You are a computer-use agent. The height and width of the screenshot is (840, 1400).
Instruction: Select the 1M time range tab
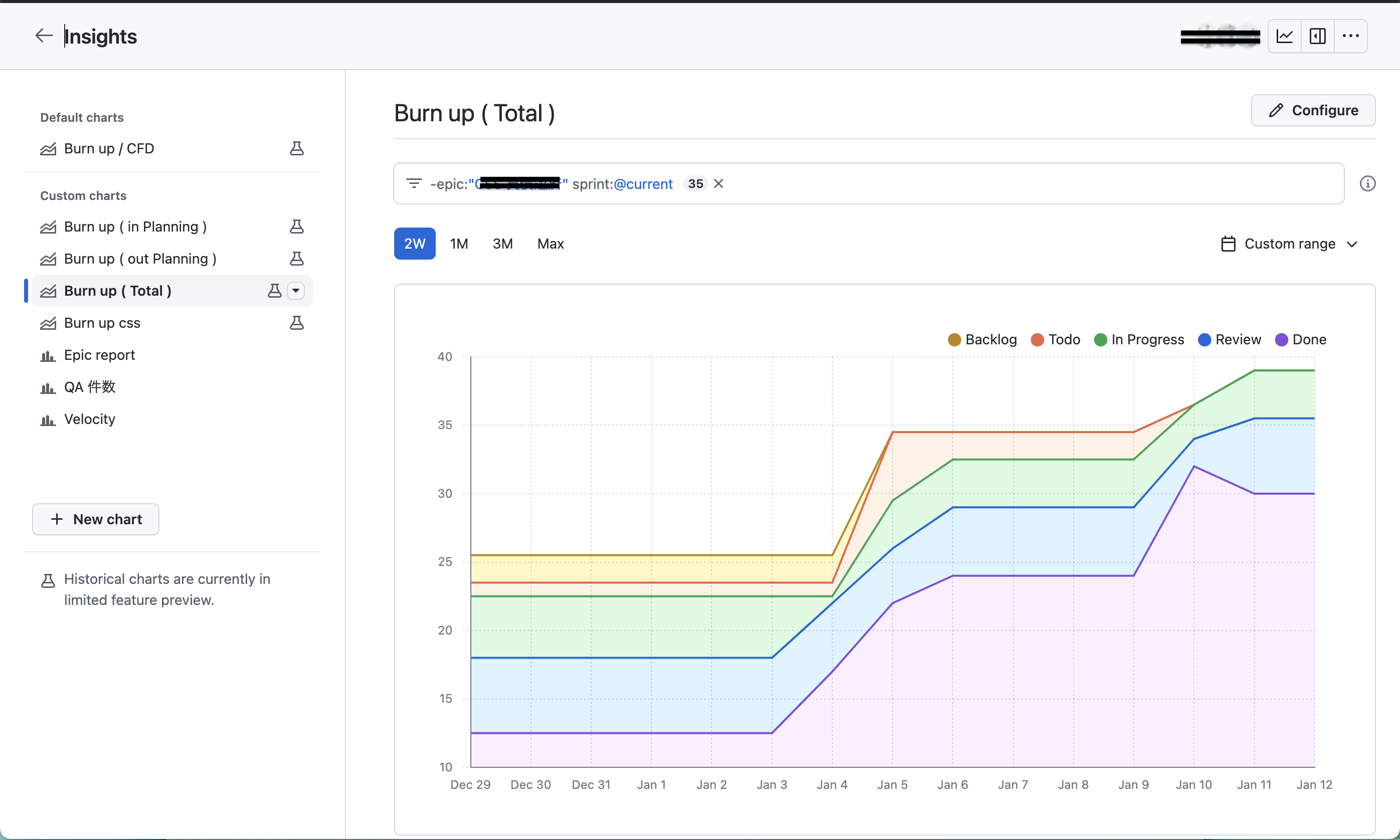[459, 244]
